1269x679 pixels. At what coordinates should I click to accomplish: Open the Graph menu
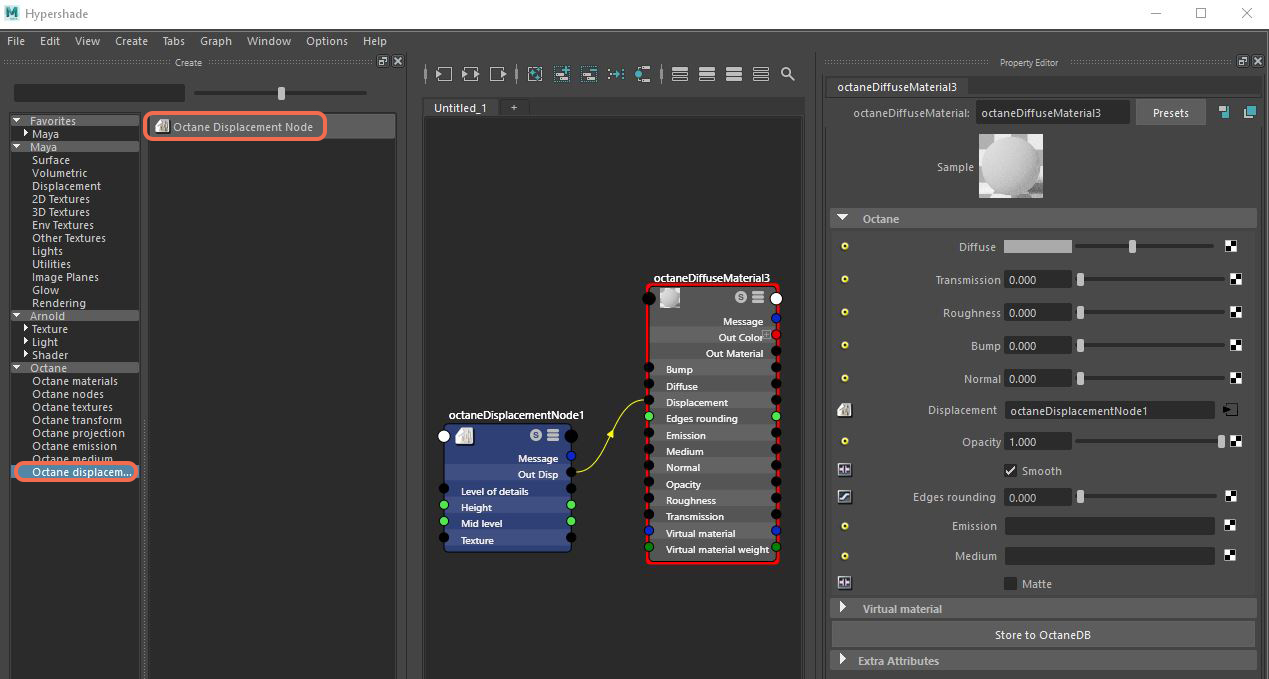(x=215, y=41)
